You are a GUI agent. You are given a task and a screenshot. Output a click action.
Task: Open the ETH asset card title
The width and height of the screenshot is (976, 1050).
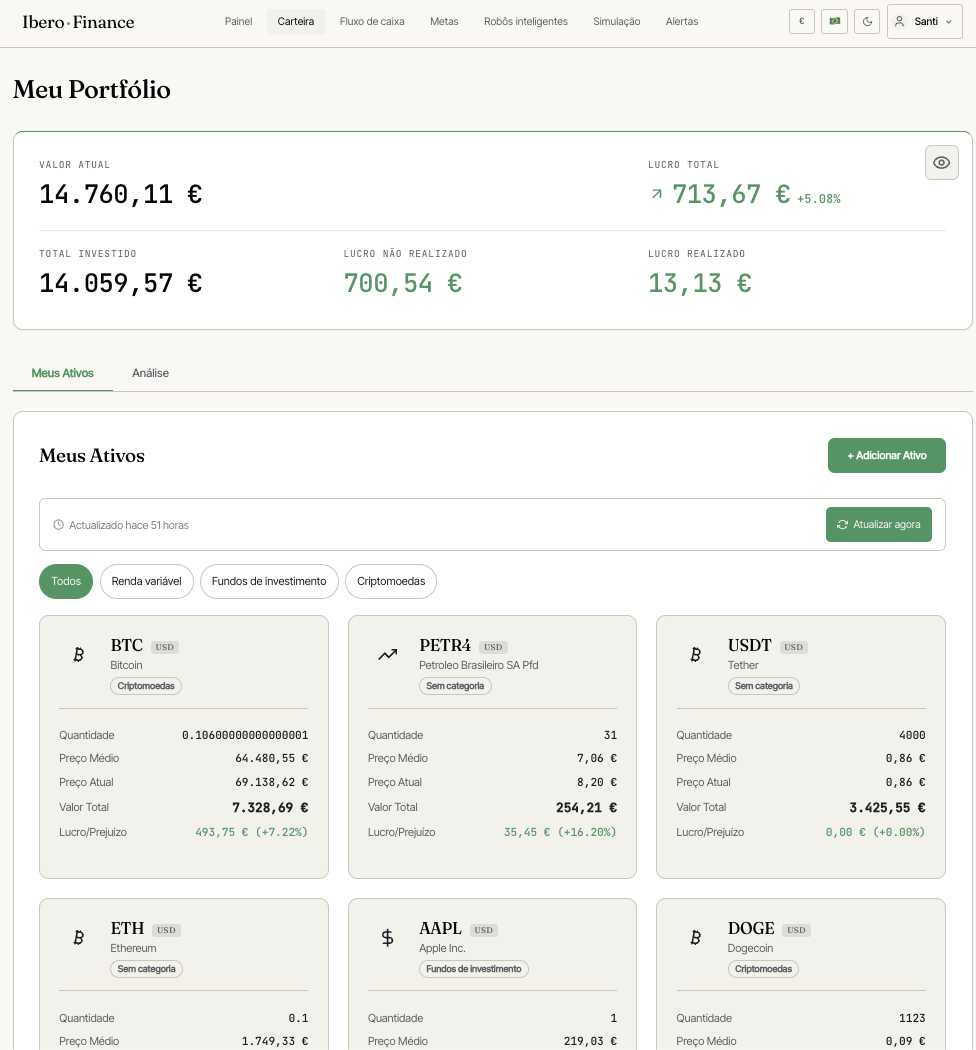pos(127,928)
